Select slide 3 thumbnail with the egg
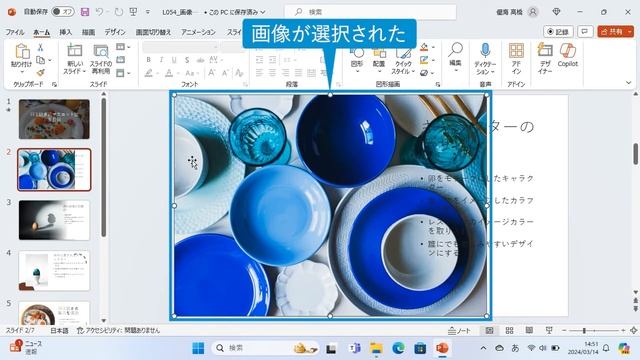Image resolution: width=640 pixels, height=360 pixels. [54, 220]
